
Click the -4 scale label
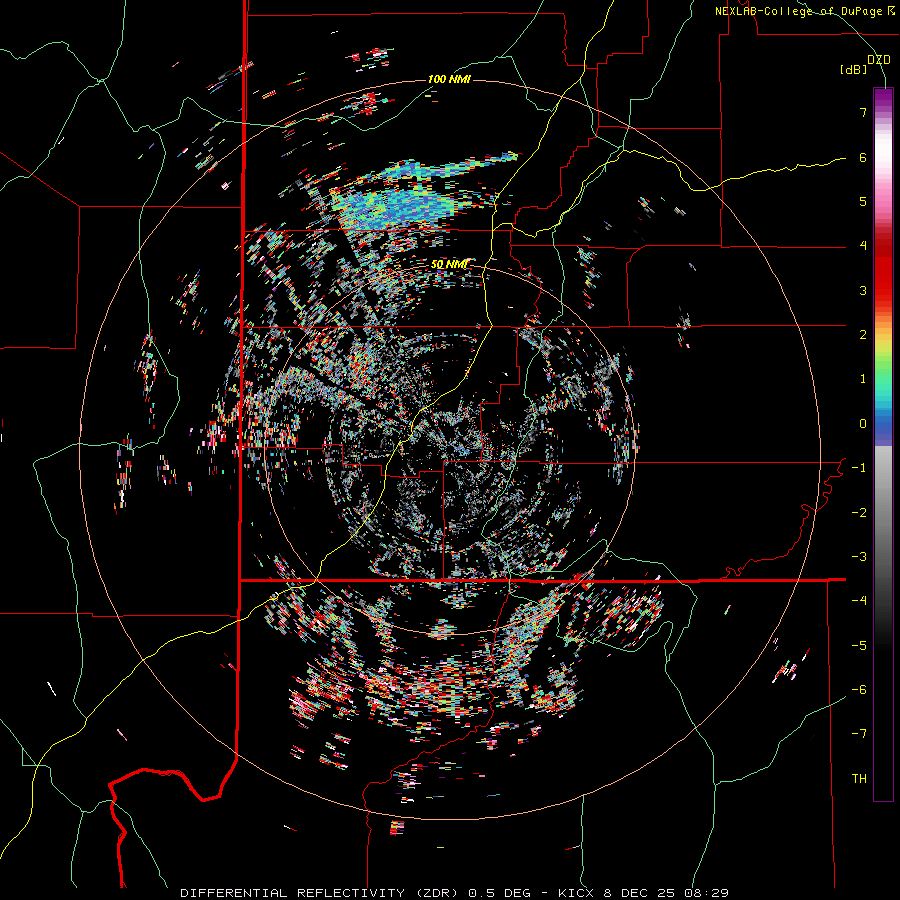click(x=859, y=601)
